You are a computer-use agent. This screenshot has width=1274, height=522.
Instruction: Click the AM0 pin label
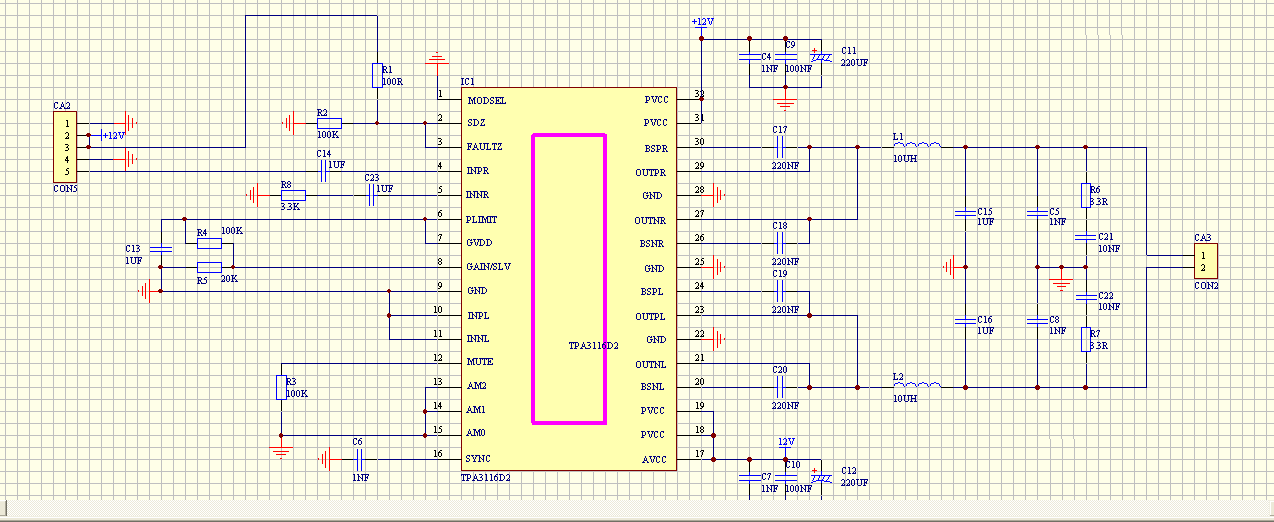(x=476, y=434)
